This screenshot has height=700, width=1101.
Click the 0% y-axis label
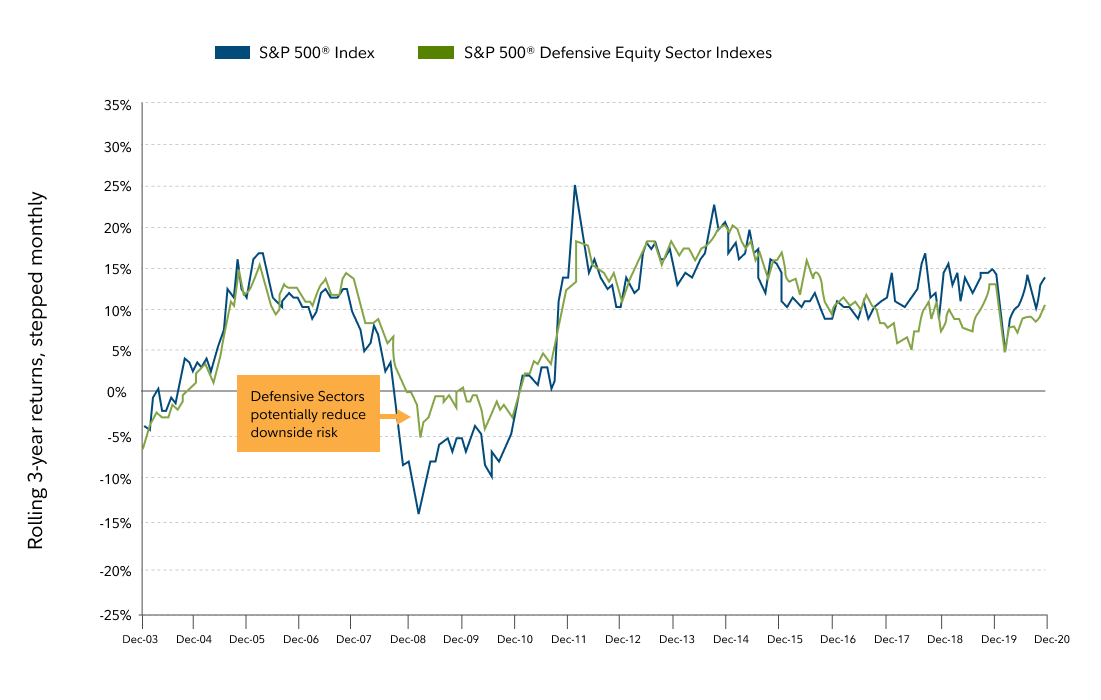pyautogui.click(x=122, y=392)
